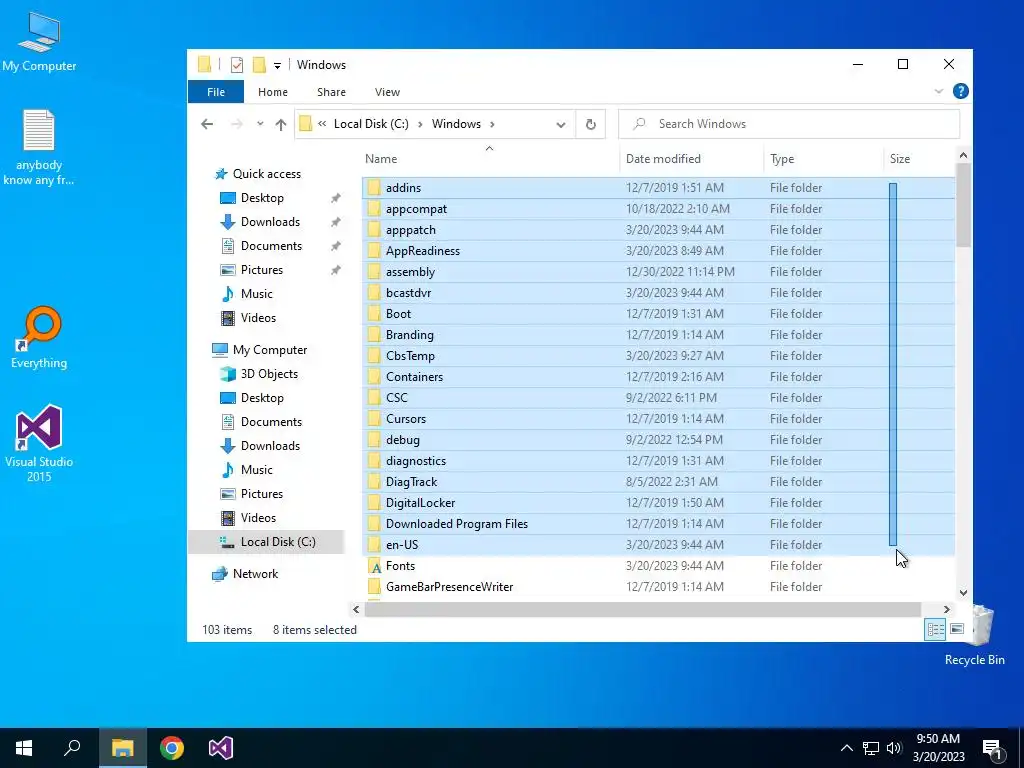Expand the Windows breadcrumb chevron

coord(492,124)
